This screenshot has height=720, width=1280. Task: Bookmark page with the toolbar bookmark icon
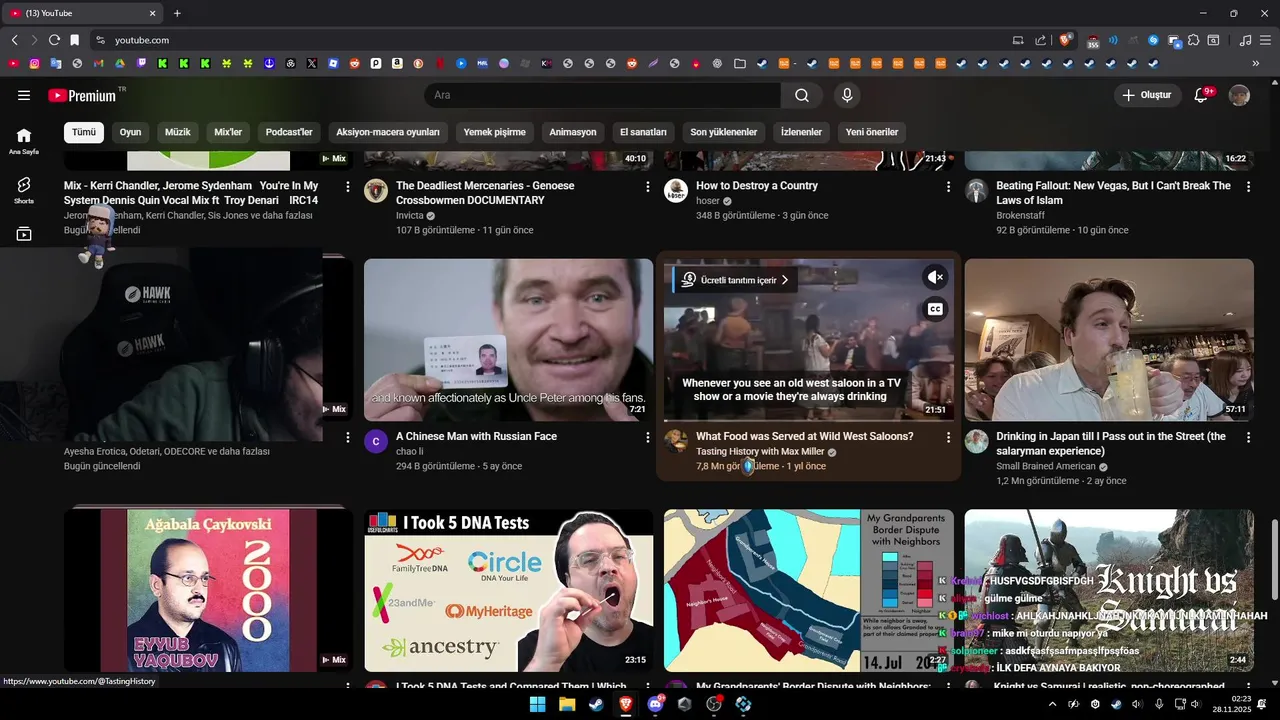pos(74,40)
